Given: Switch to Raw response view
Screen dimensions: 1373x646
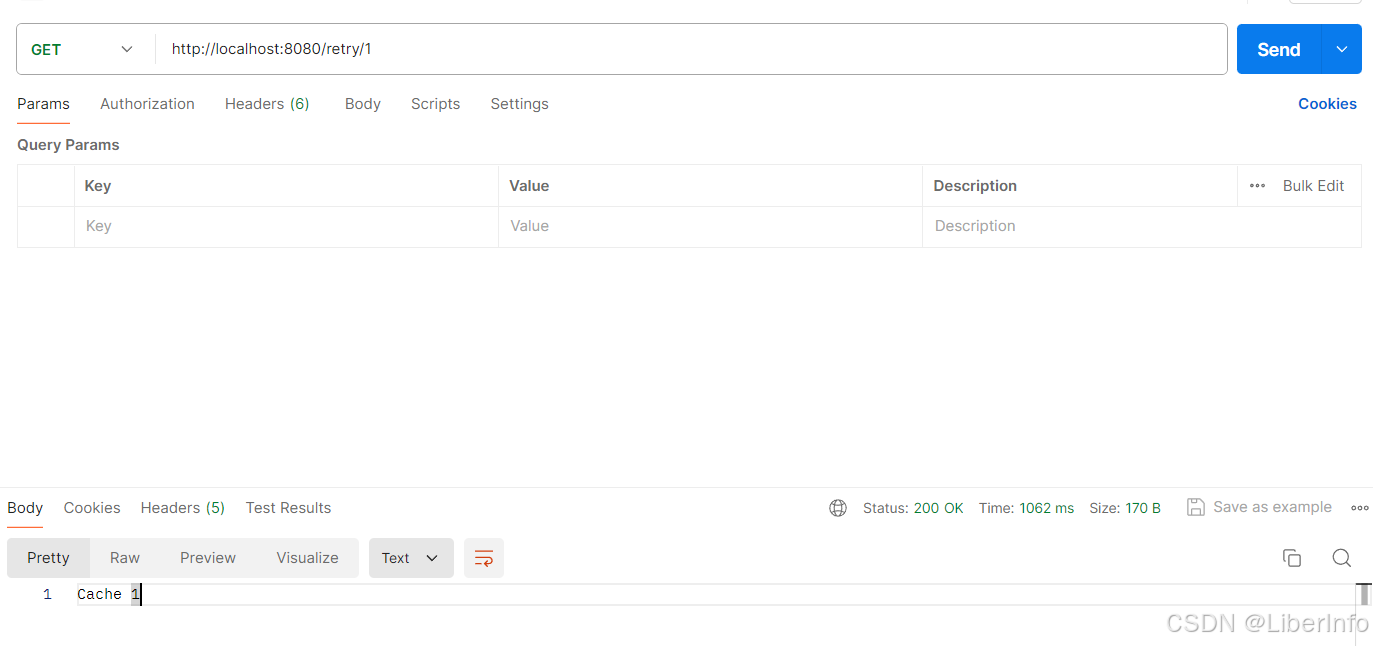Looking at the screenshot, I should pyautogui.click(x=124, y=558).
